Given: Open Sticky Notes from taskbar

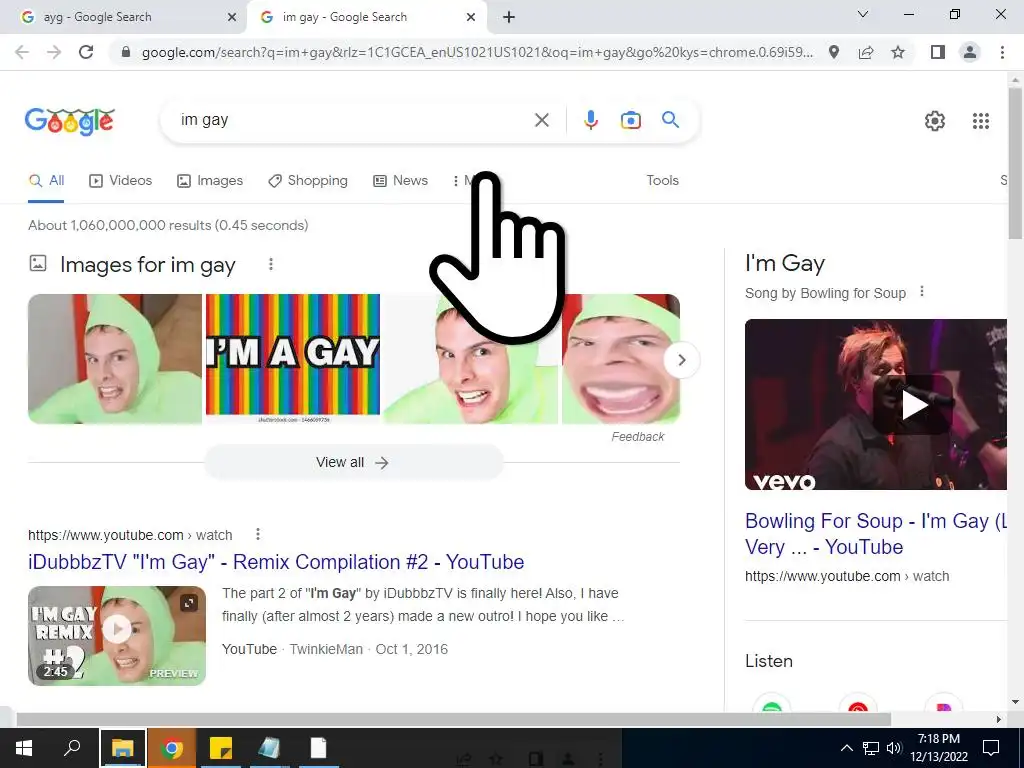Looking at the screenshot, I should point(221,748).
